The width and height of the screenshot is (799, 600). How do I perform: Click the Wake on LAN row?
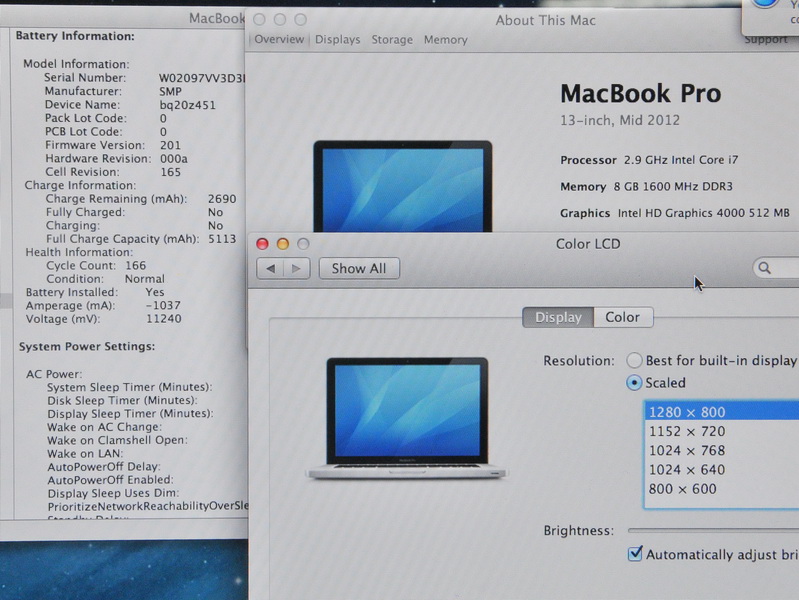tap(85, 454)
